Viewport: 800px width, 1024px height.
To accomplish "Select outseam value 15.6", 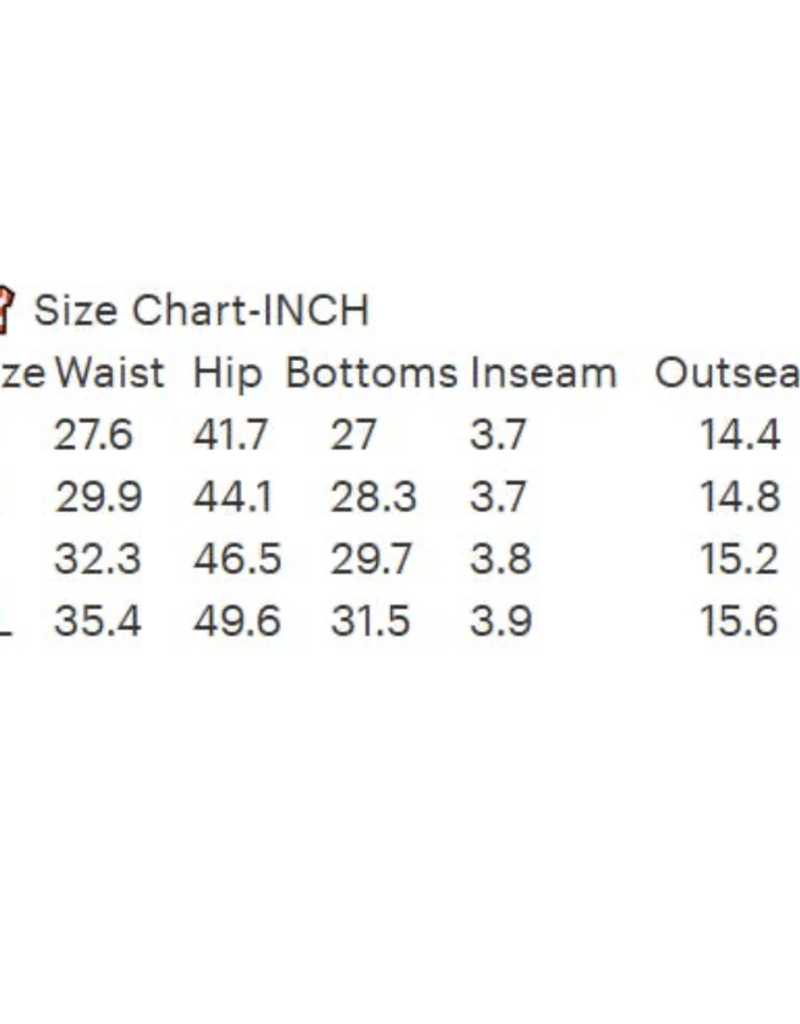I will click(739, 620).
